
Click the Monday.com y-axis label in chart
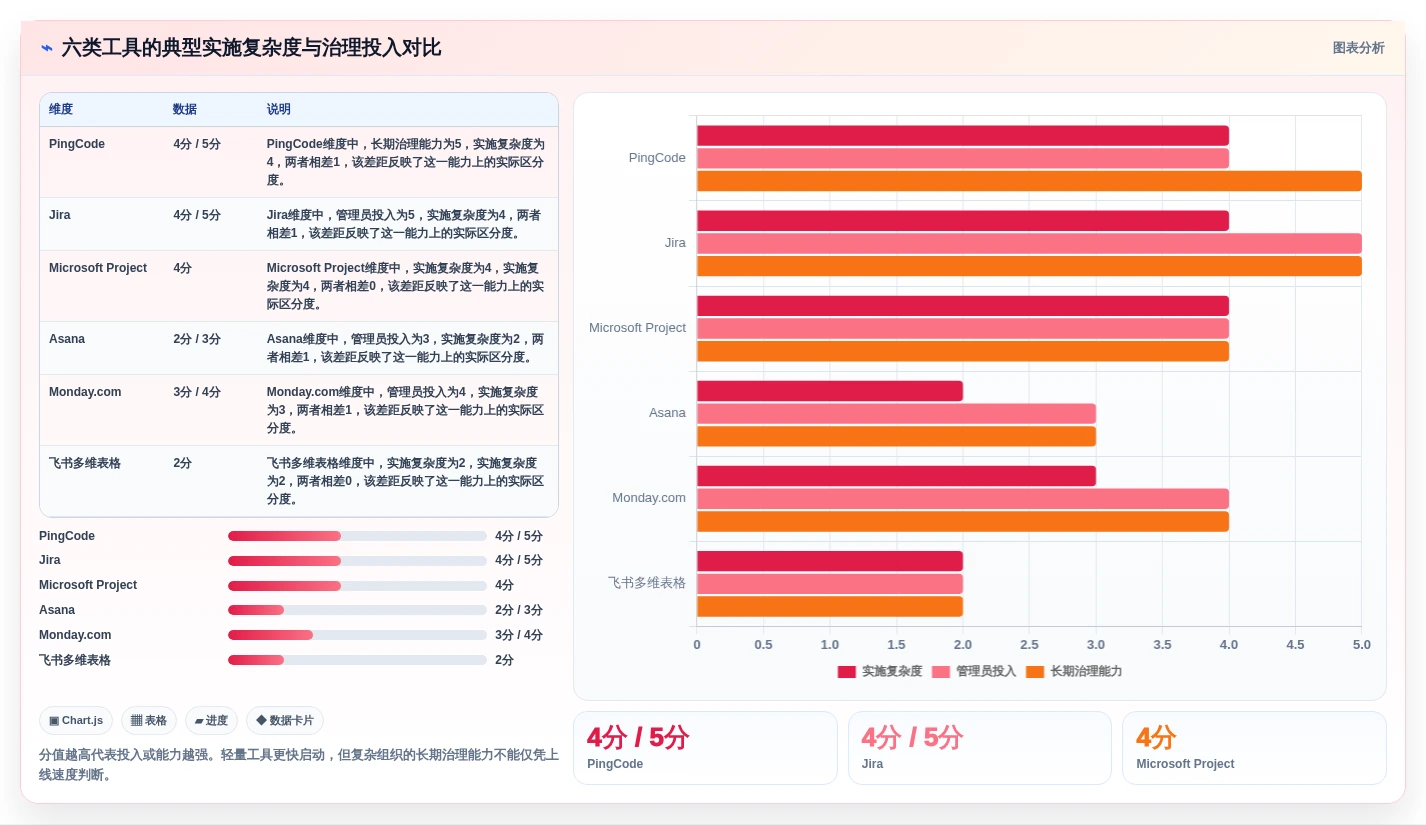coord(649,498)
